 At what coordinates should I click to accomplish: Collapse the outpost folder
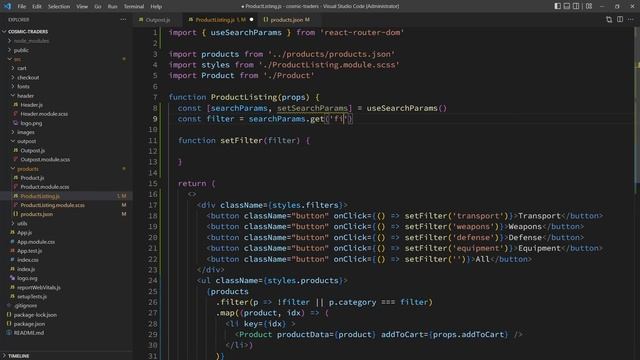(27, 141)
